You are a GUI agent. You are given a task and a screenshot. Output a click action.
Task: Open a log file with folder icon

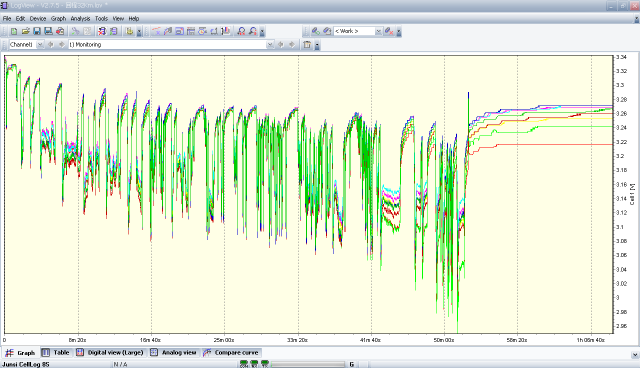[25, 31]
